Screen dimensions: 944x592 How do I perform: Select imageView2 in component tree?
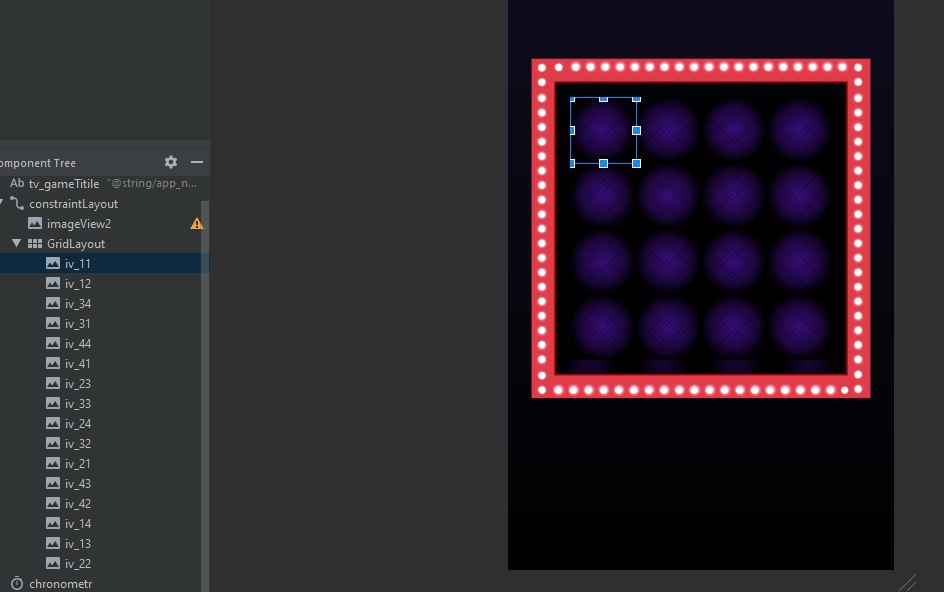pos(79,223)
